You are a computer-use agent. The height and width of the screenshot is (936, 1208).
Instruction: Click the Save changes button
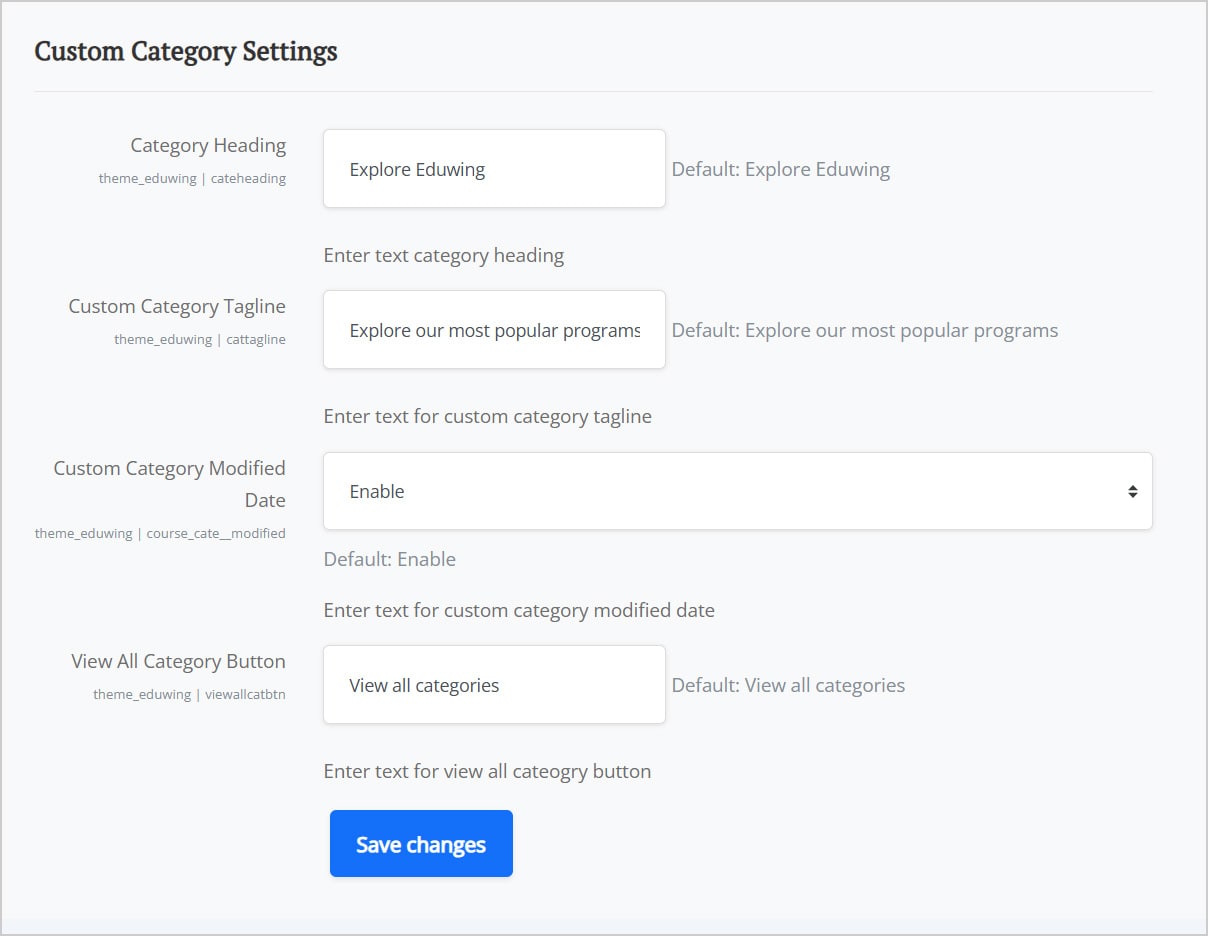click(420, 843)
